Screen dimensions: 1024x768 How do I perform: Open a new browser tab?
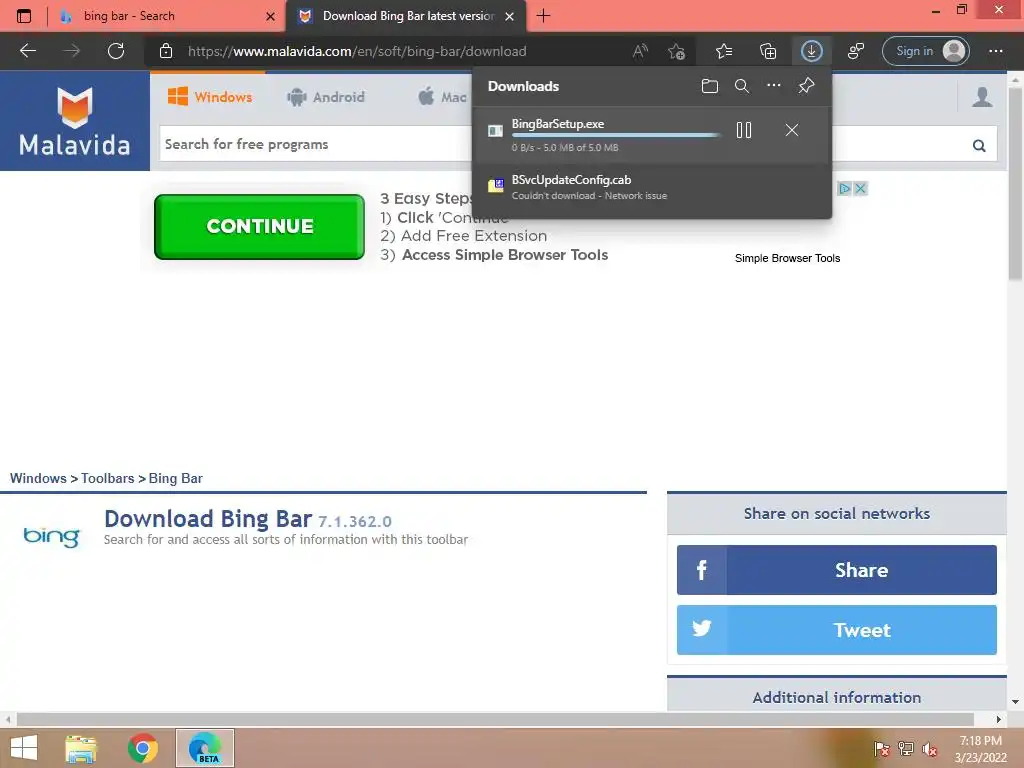[x=543, y=16]
